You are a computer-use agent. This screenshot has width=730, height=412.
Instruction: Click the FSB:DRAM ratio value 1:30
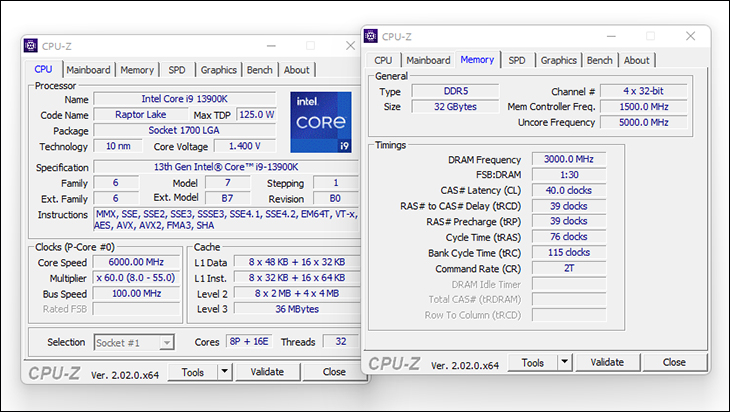(x=569, y=175)
